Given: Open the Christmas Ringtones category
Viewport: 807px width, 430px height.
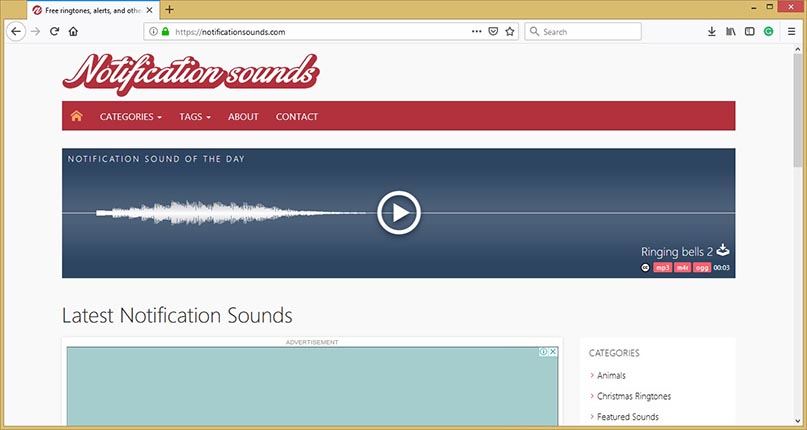Looking at the screenshot, I should (634, 396).
